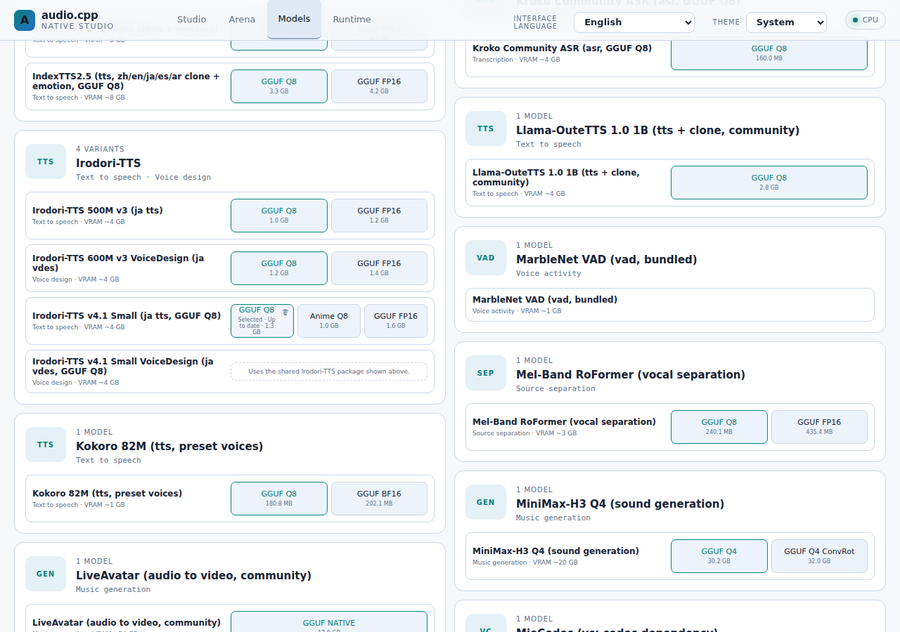
Task: Click the LiveAvatar GEN badge icon
Action: coord(45,574)
